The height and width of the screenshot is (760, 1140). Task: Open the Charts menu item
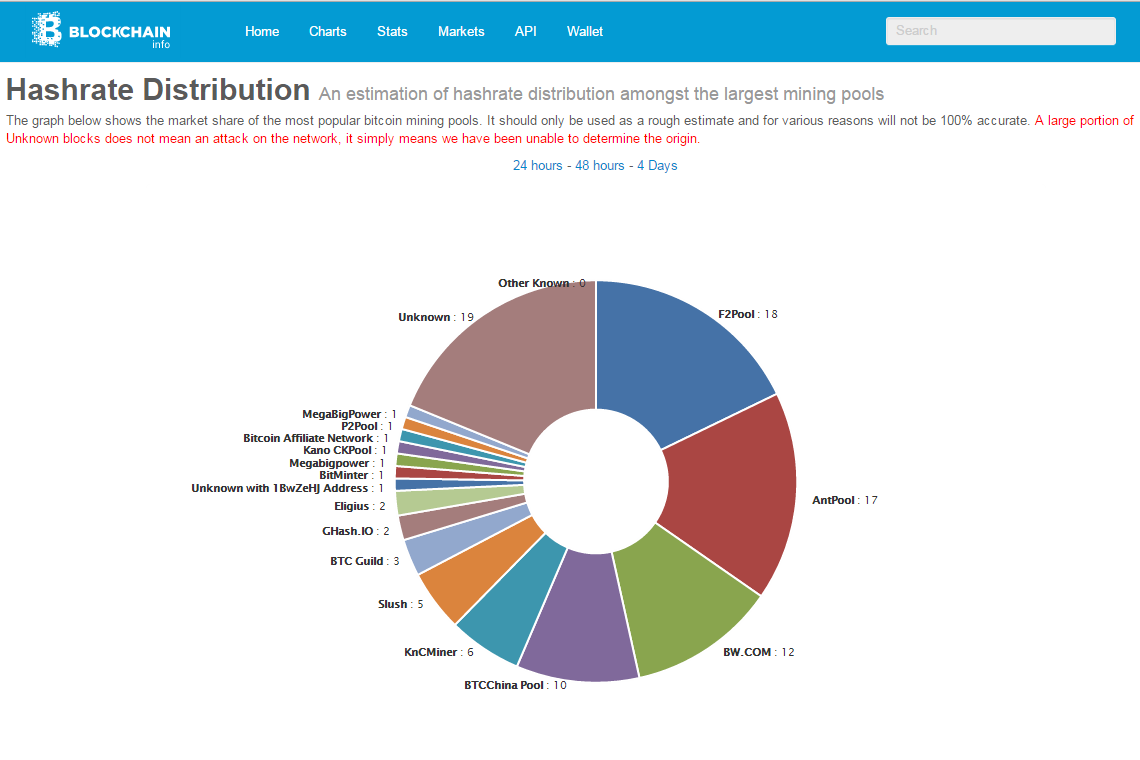tap(327, 31)
